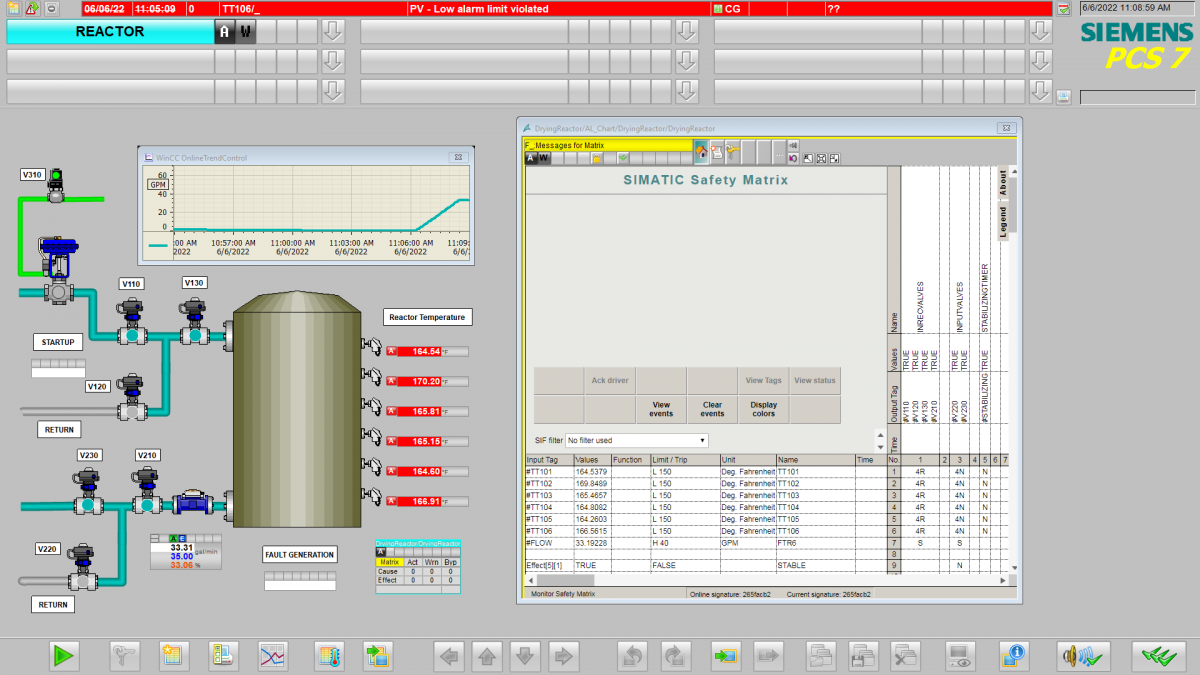Click the down arrow beside the REACTOR area button

click(x=333, y=32)
